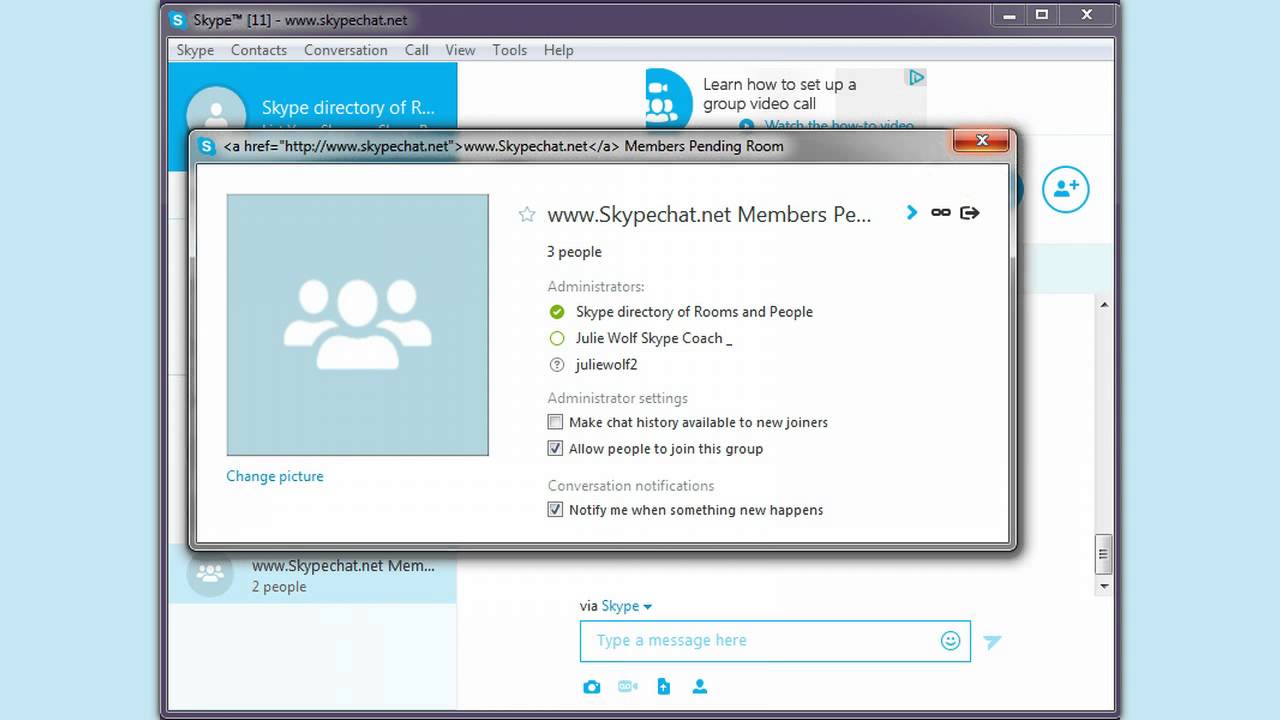Click the Watch the how-to video link
1280x720 pixels.
839,126
